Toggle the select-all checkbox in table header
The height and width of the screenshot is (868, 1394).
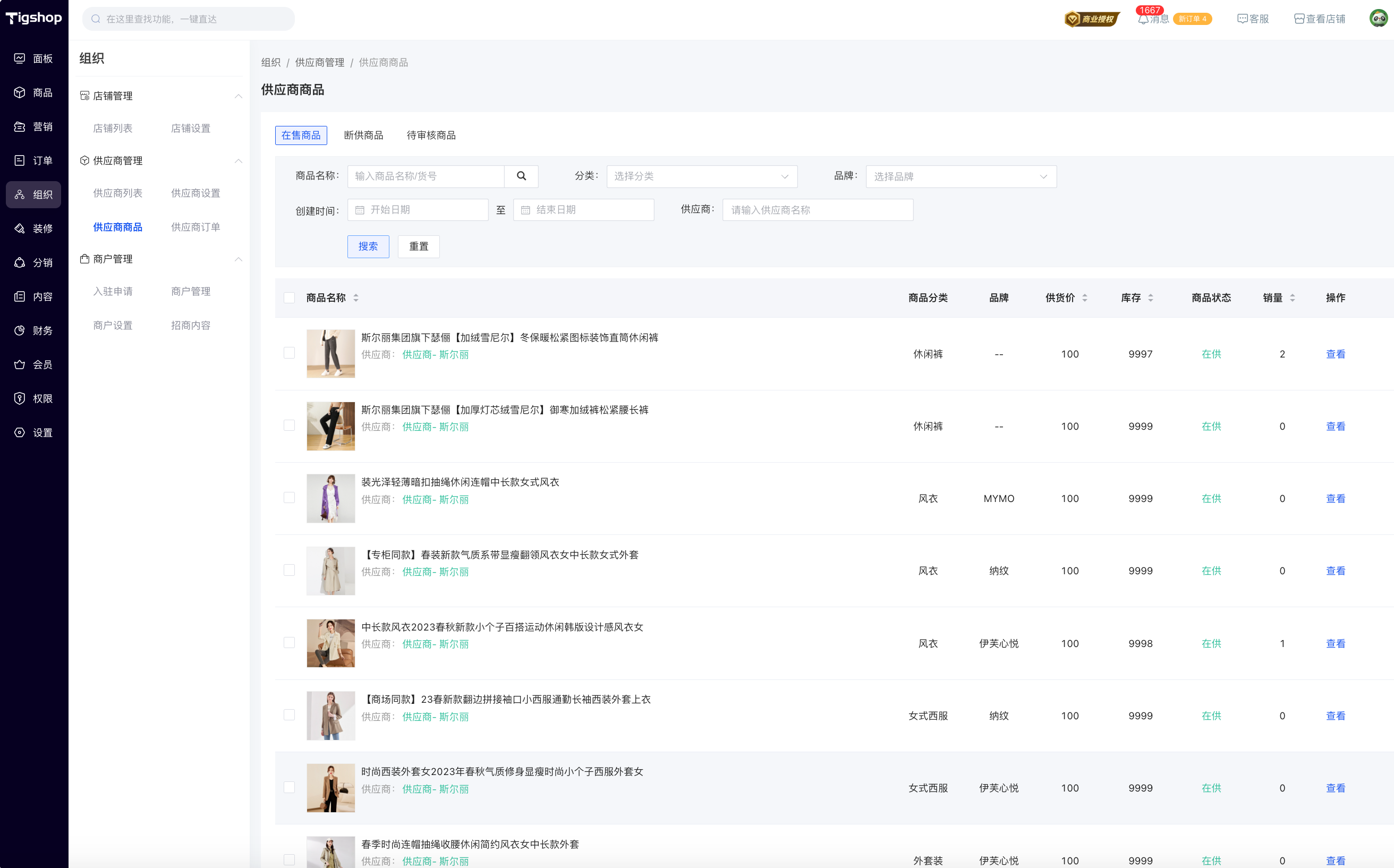(290, 298)
